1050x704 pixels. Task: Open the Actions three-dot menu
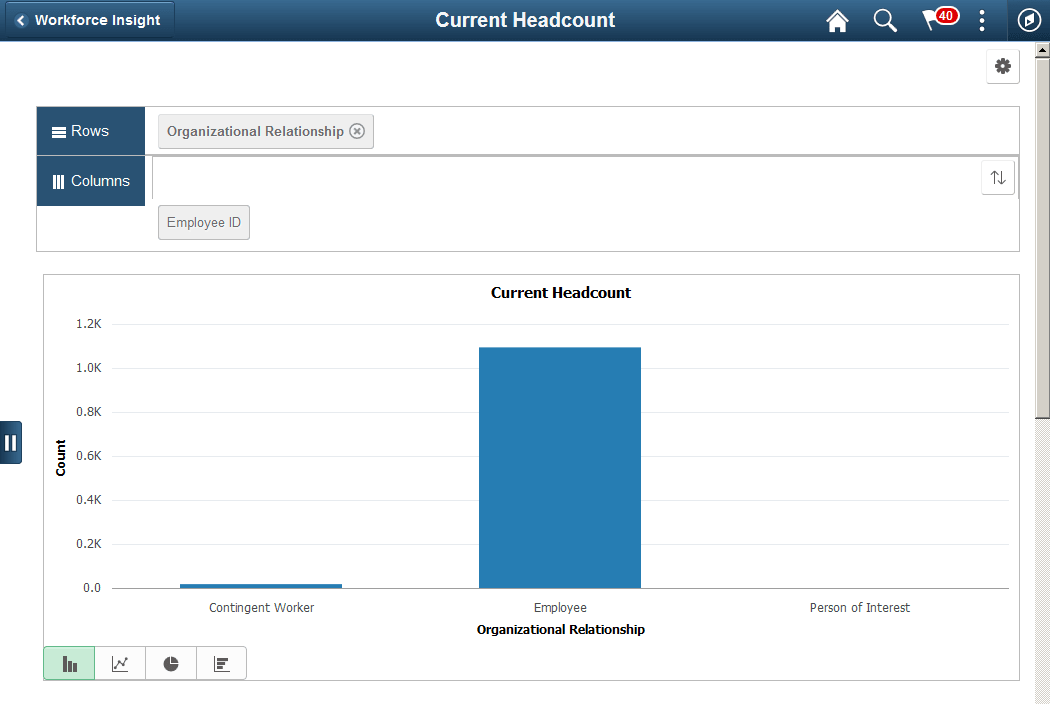point(982,20)
